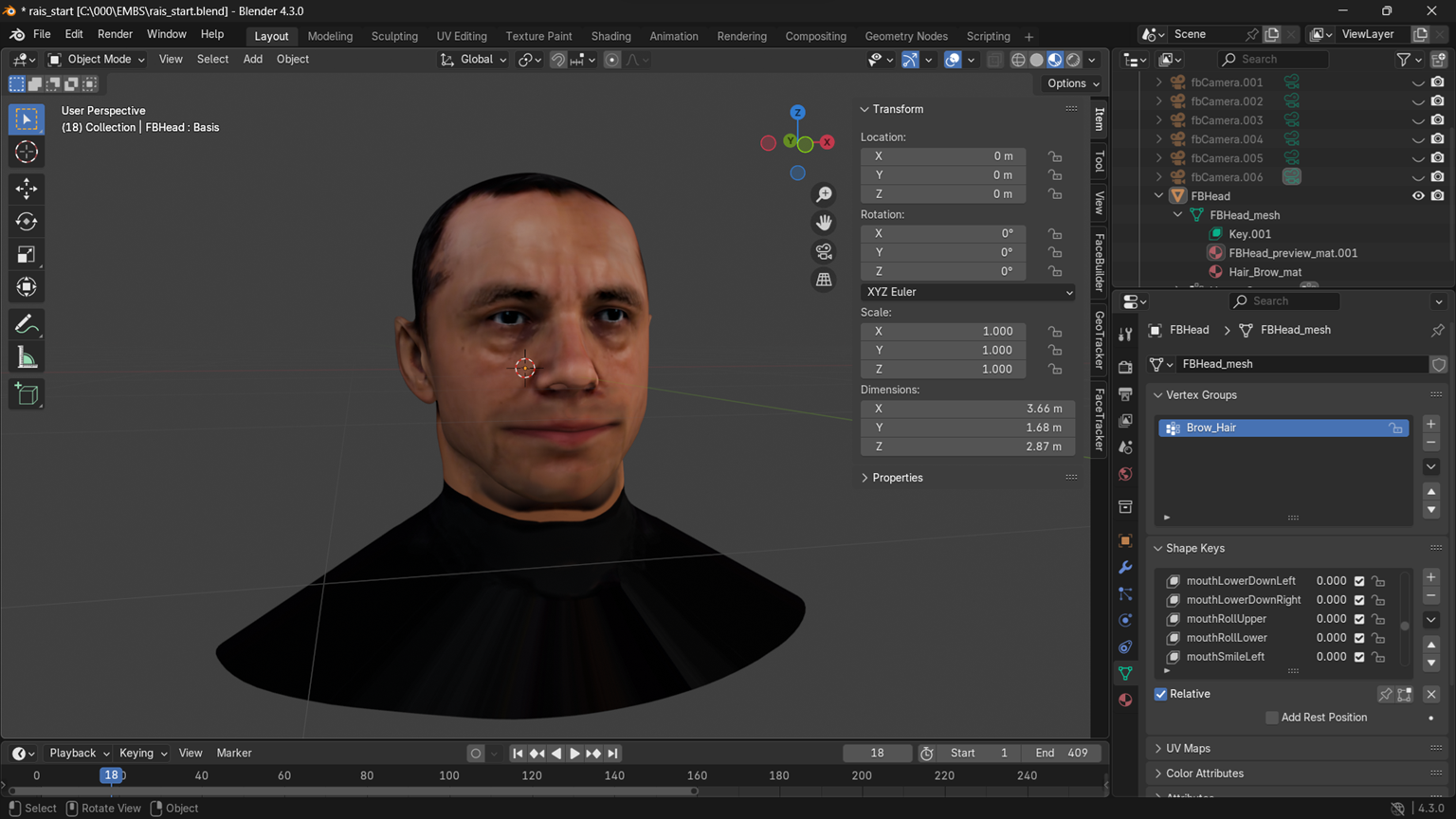Screen dimensions: 1456x819
Task: Click the Pan view hand icon
Action: (824, 223)
